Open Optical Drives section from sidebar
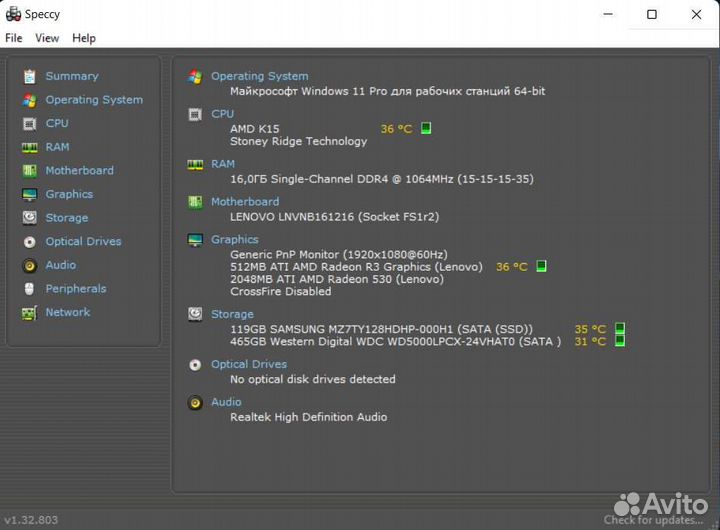The height and width of the screenshot is (530, 720). (x=83, y=241)
